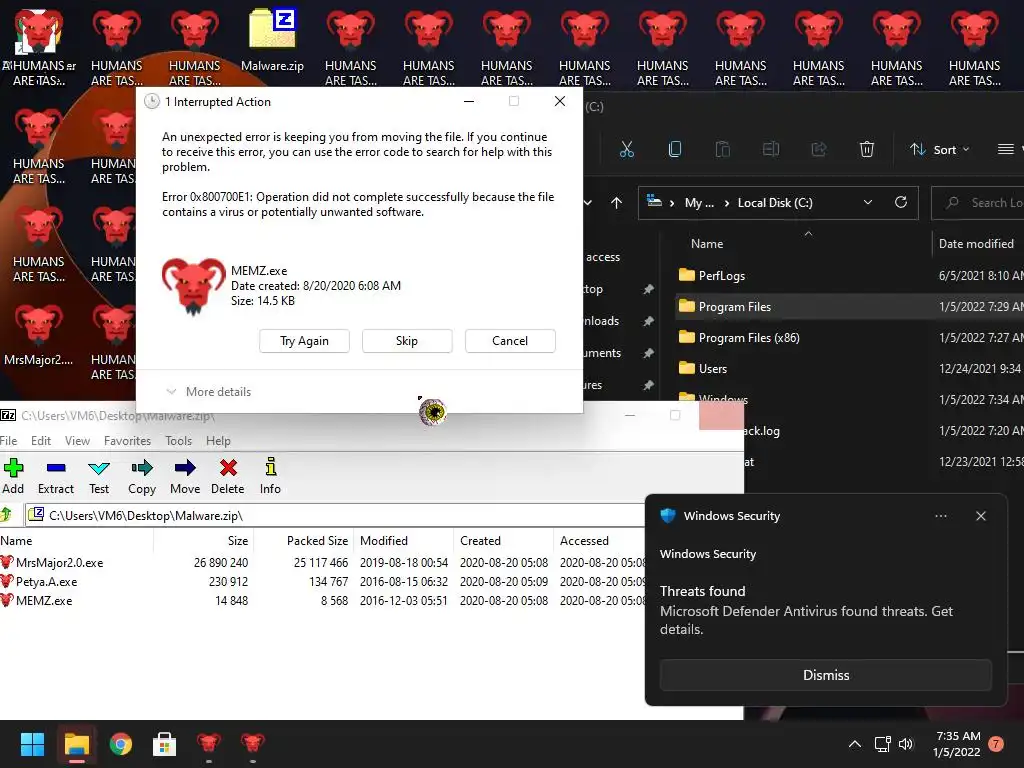
Task: Go up one folder level in 7-Zip
Action: coord(7,515)
